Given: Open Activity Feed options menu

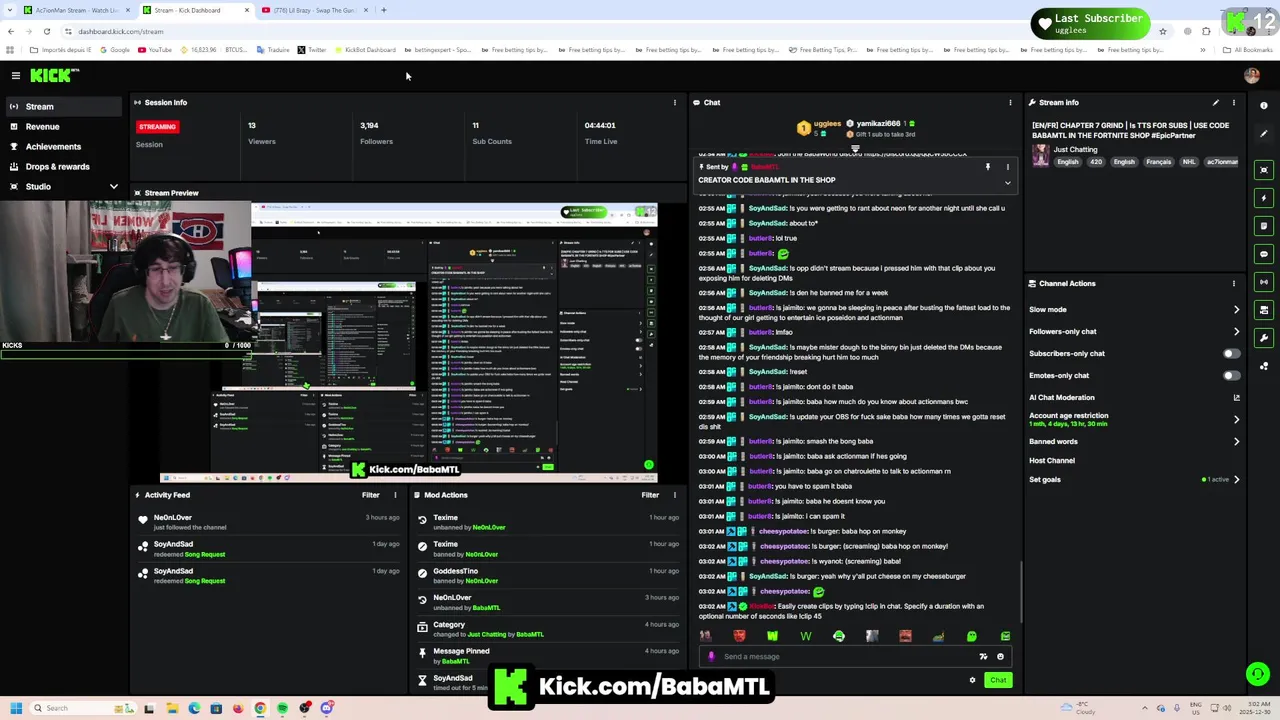Looking at the screenshot, I should (x=395, y=495).
